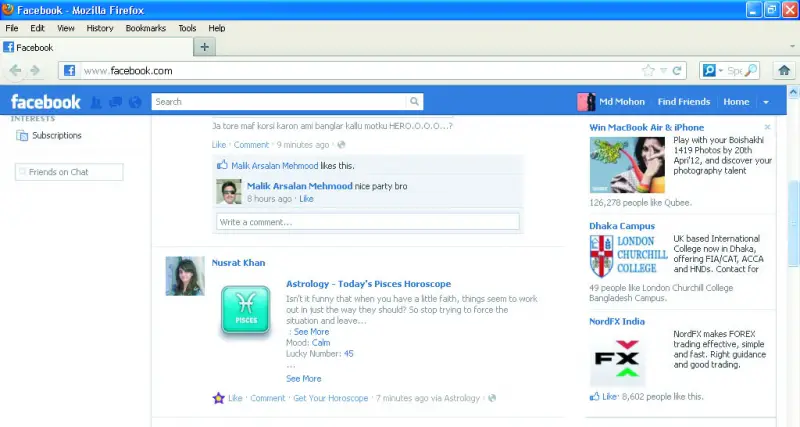Screen dimensions: 800x427
Task: Click the star icon beside Nusrat's Like
Action: pos(218,398)
